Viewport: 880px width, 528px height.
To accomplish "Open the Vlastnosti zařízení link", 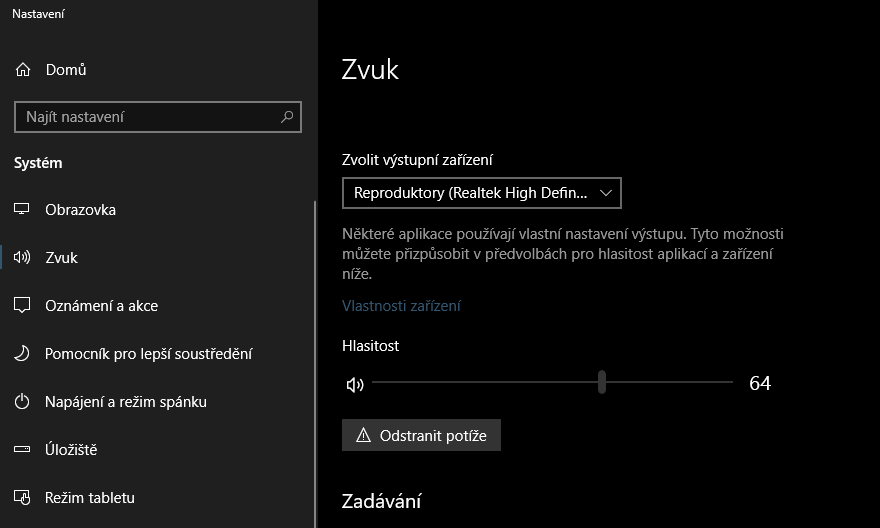I will [401, 306].
